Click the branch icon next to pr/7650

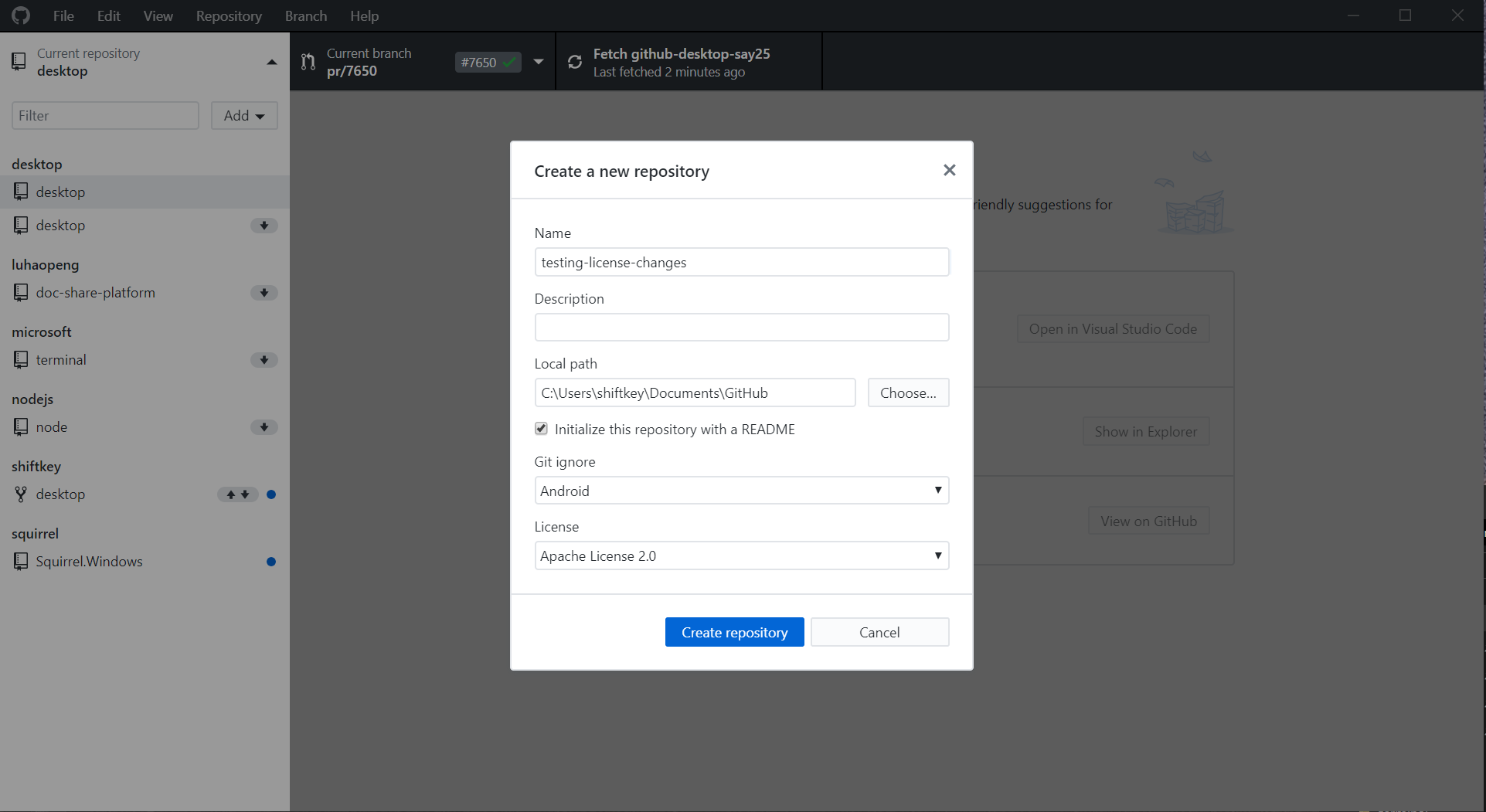[307, 62]
